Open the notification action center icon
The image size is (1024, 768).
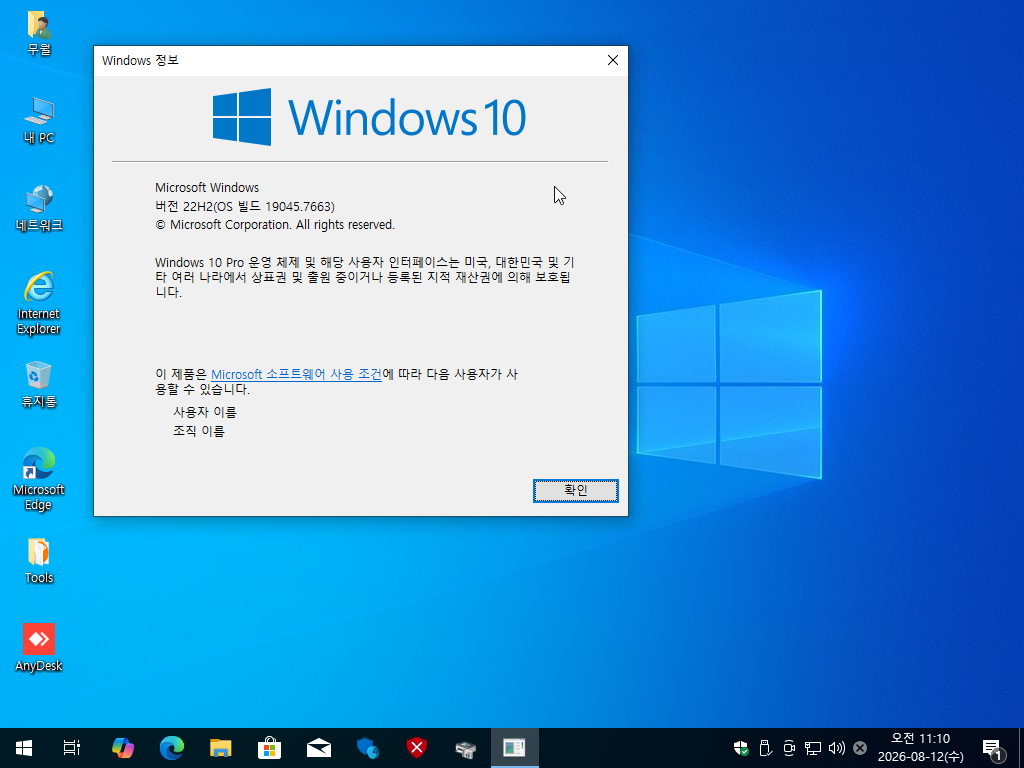click(x=992, y=749)
